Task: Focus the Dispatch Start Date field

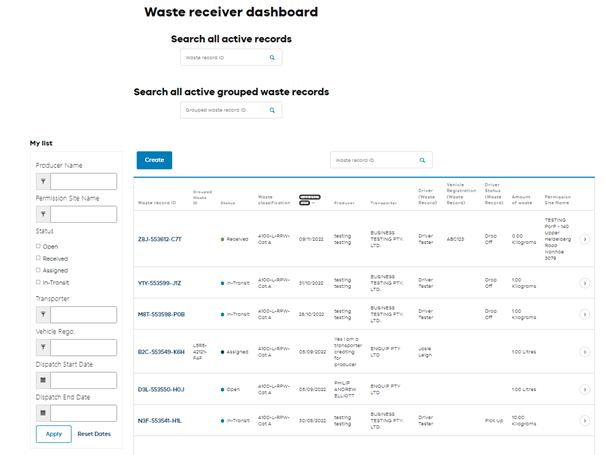Action: [83, 380]
